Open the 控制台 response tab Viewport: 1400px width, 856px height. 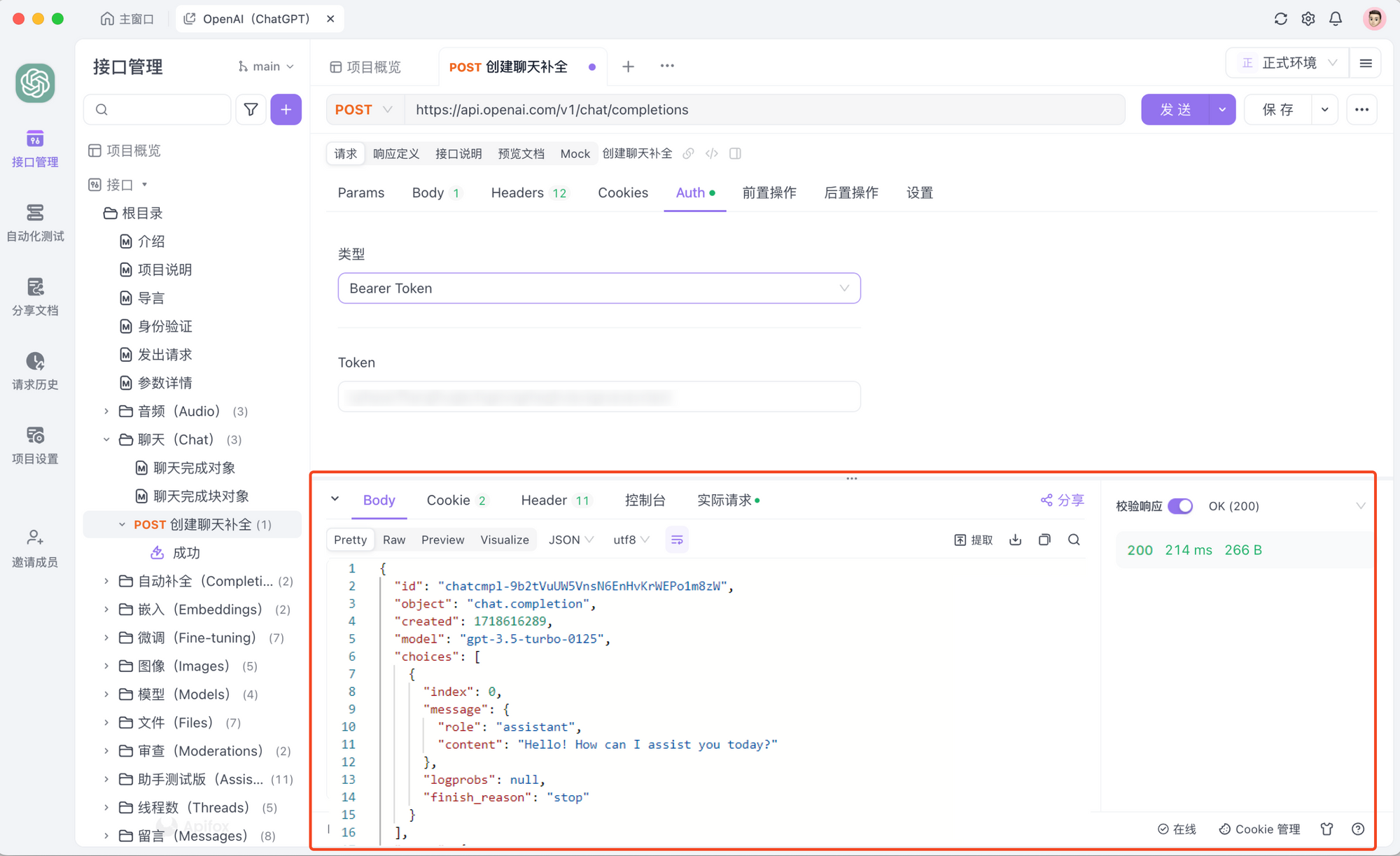click(645, 500)
